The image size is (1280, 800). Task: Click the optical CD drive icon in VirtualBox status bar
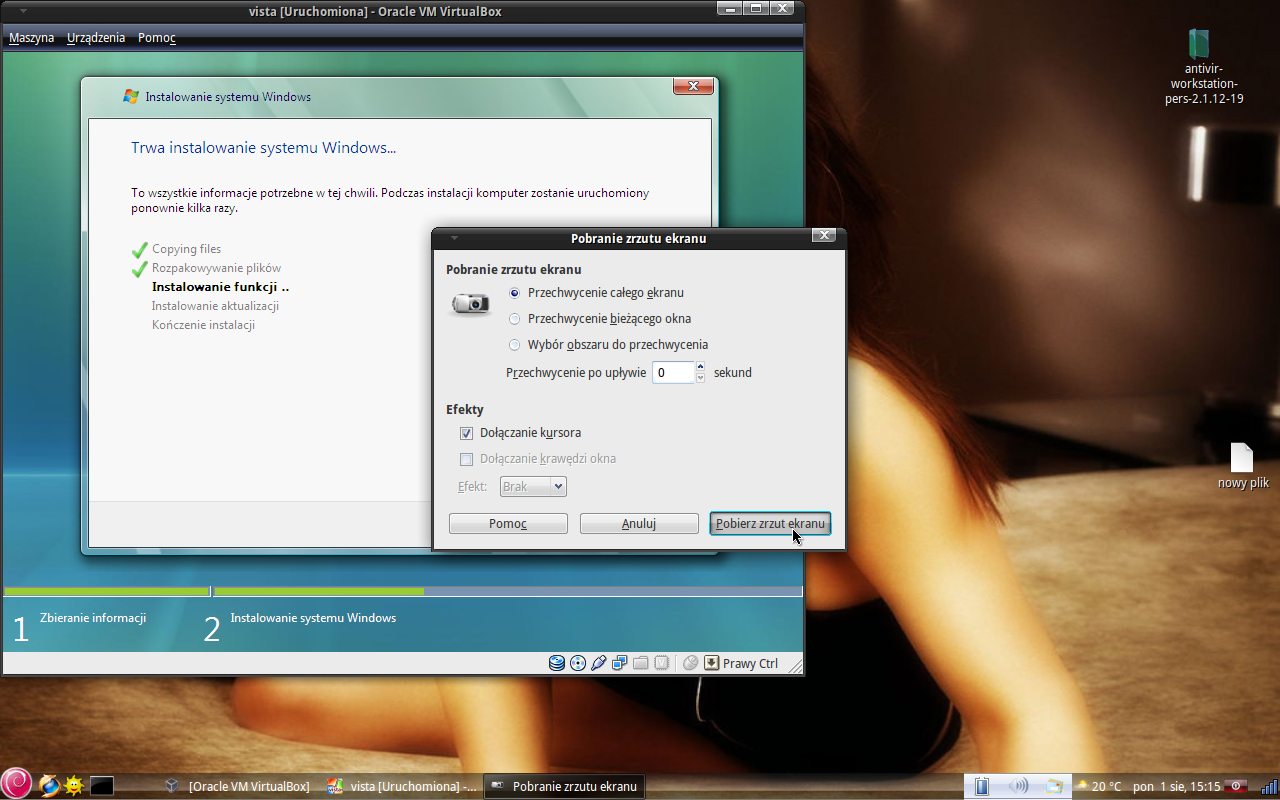pyautogui.click(x=578, y=663)
